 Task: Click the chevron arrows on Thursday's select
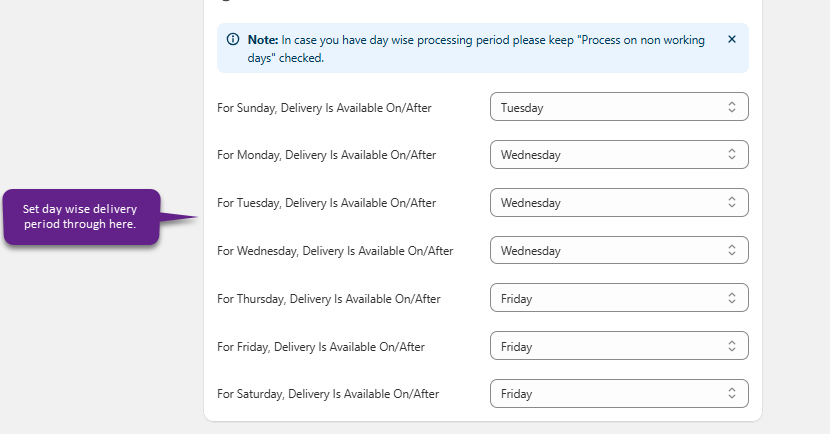tap(732, 299)
